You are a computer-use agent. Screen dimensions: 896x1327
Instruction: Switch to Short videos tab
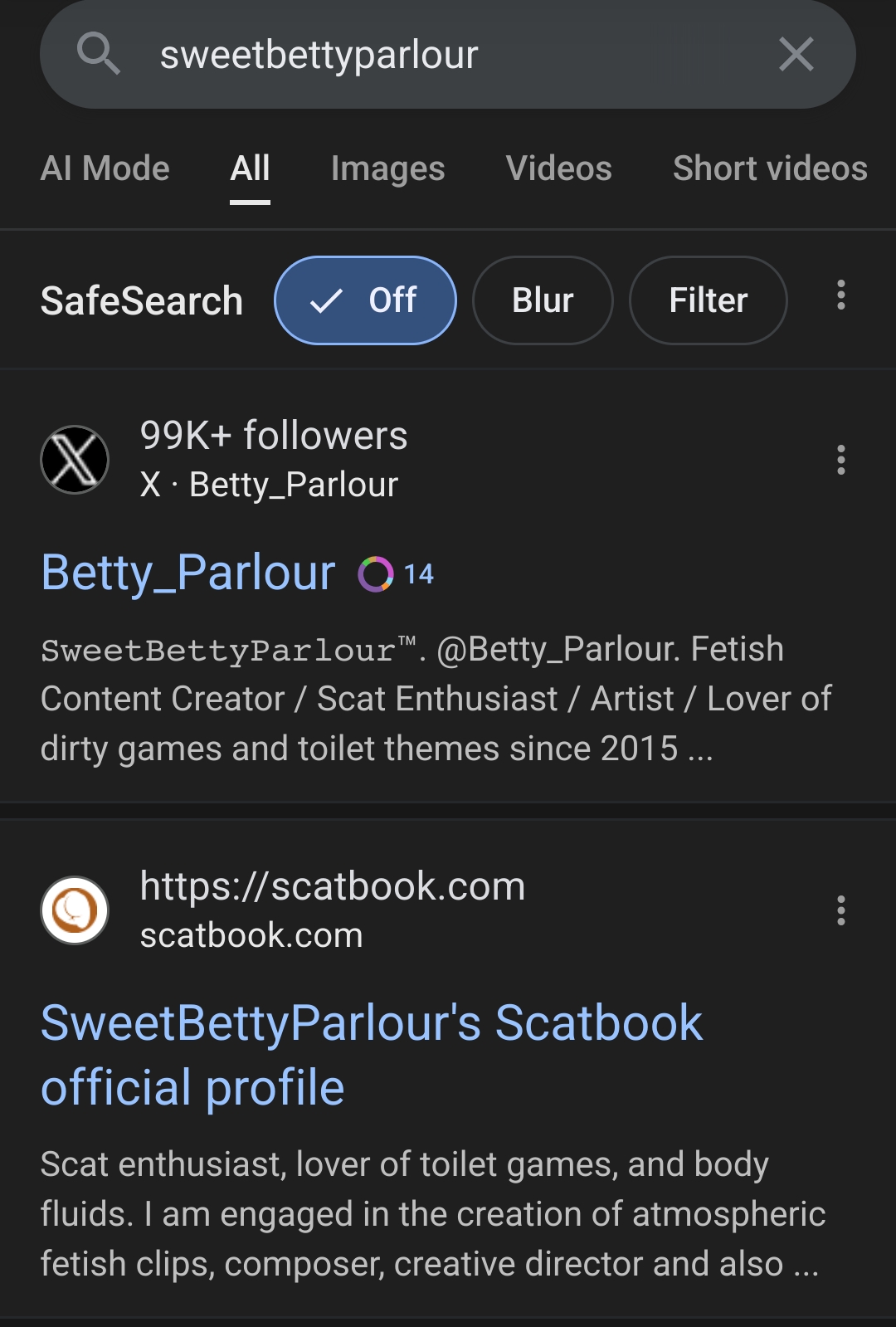[771, 168]
